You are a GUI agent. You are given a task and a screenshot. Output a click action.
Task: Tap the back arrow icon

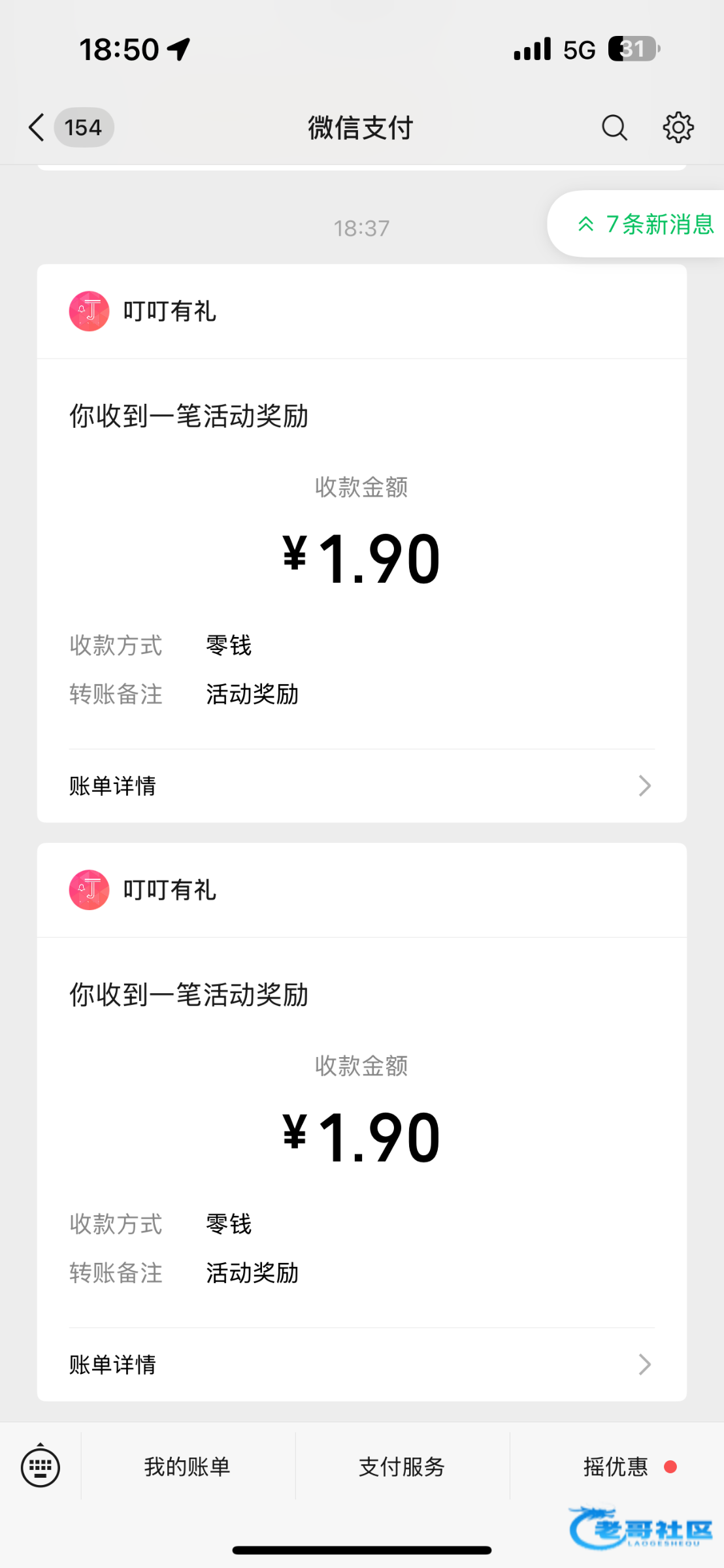click(x=37, y=127)
